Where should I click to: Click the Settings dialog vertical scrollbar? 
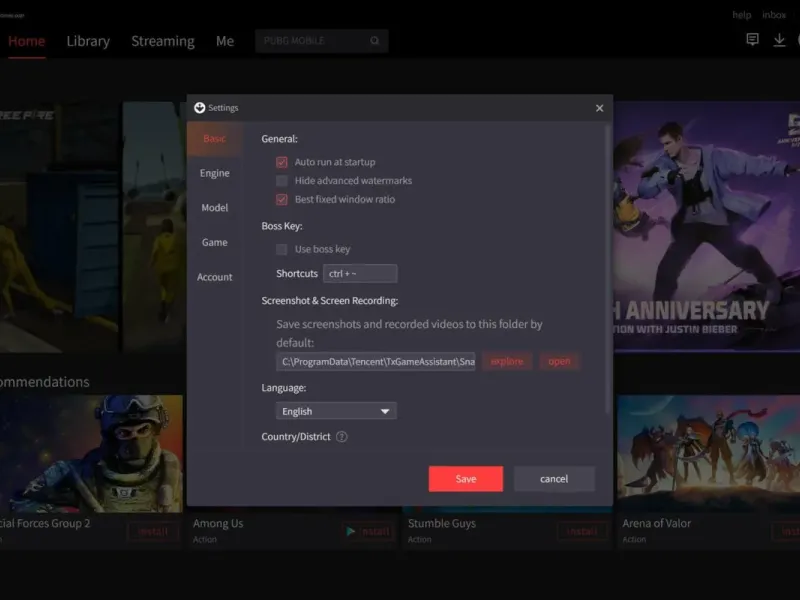(x=607, y=269)
